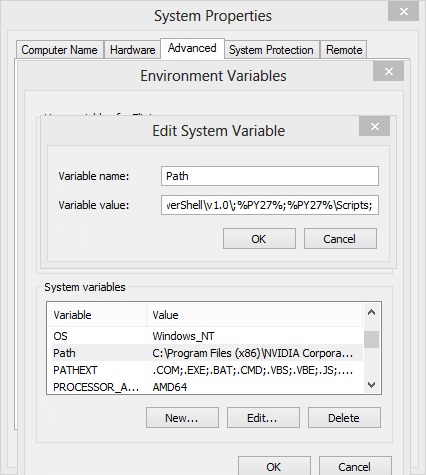
Task: Click the .COM;.EXE;.BAT value cell
Action: (252, 370)
